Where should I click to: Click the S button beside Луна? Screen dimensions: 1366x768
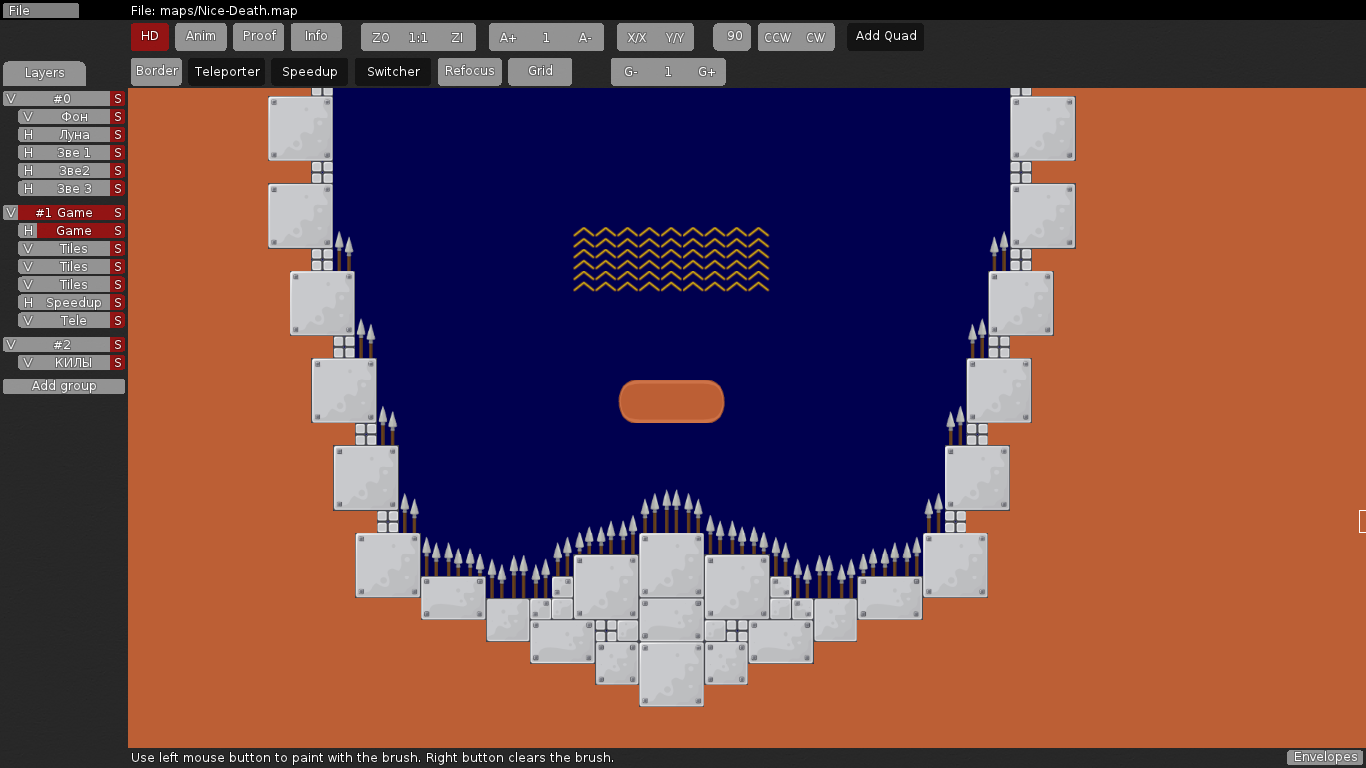[x=118, y=135]
